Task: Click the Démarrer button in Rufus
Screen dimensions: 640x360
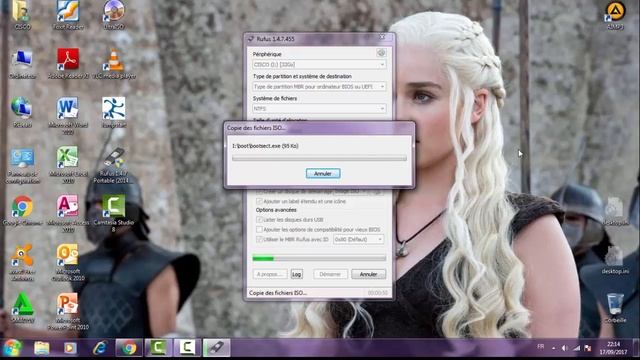Action: [330, 274]
